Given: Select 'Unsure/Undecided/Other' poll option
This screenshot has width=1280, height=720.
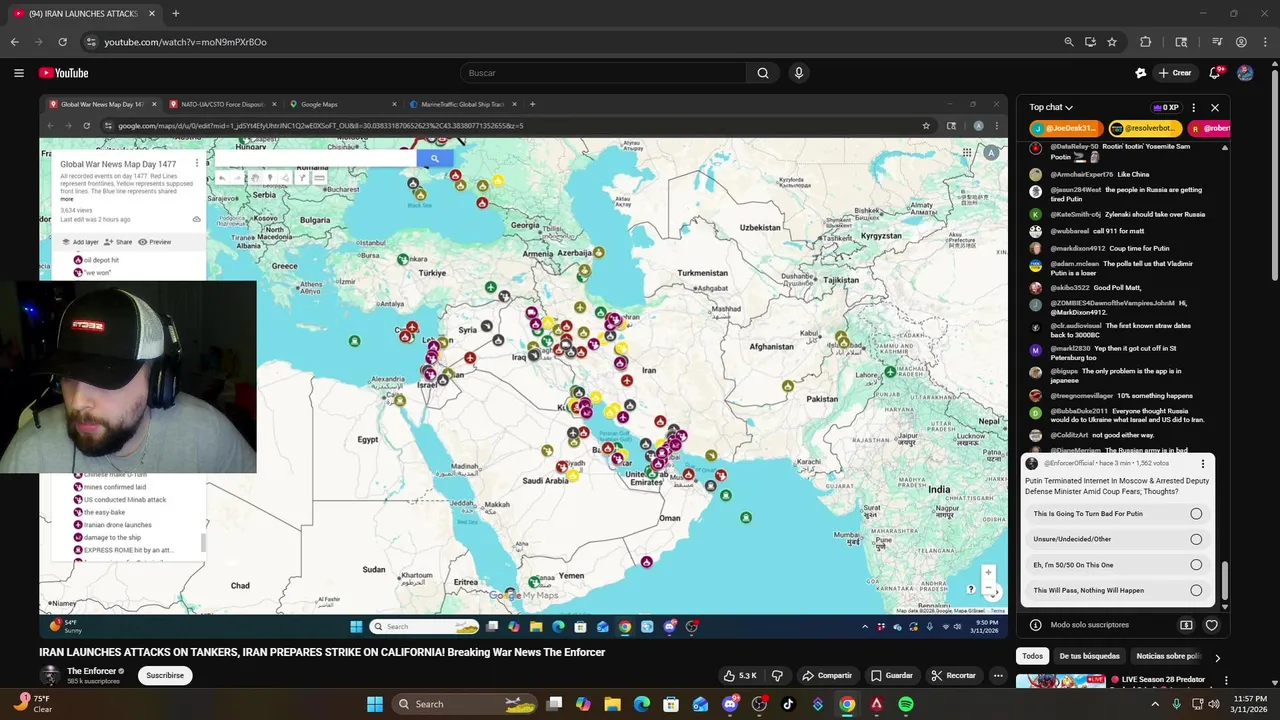Looking at the screenshot, I should click(1117, 539).
